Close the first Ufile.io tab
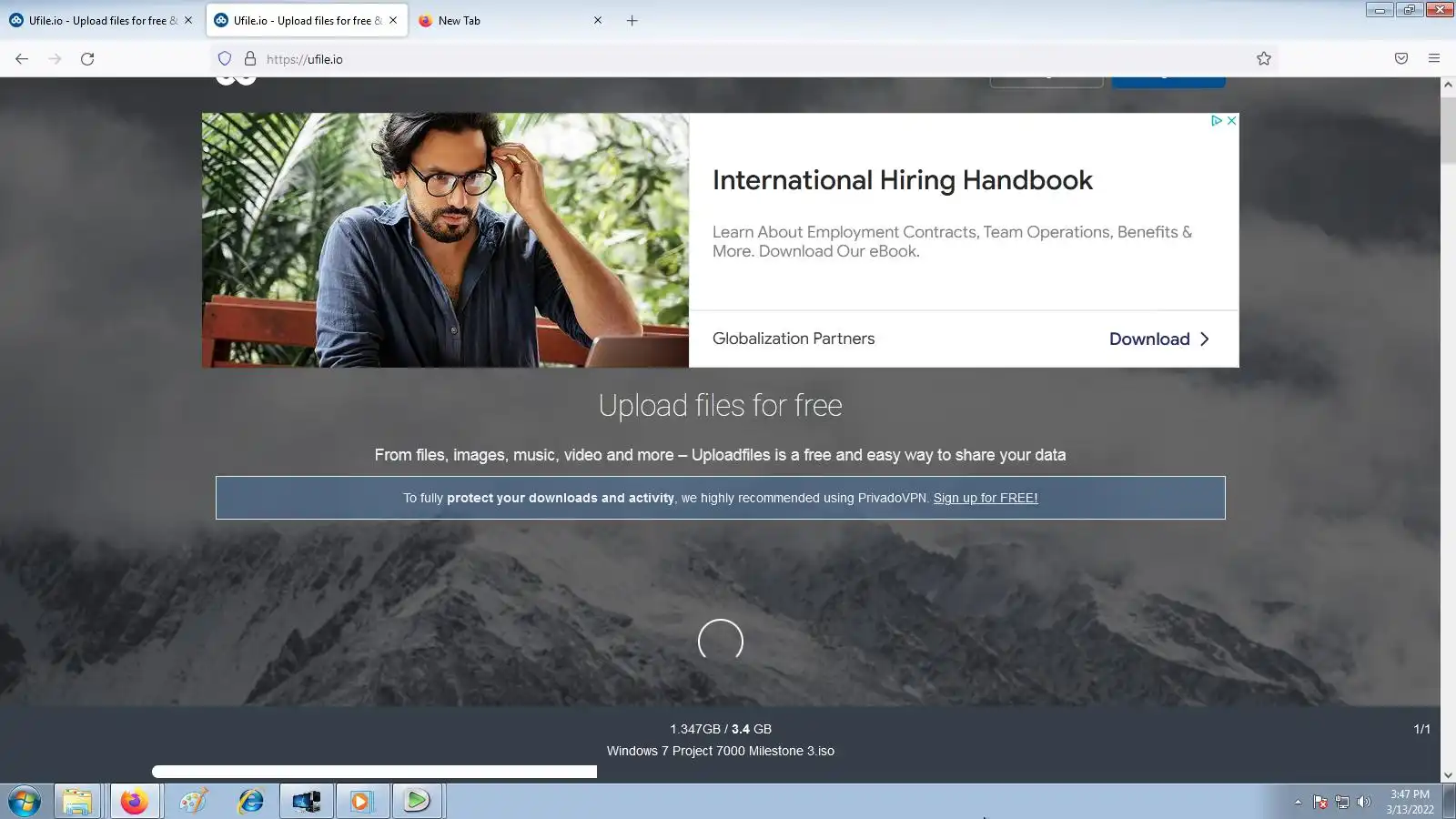This screenshot has height=819, width=1456. click(188, 20)
